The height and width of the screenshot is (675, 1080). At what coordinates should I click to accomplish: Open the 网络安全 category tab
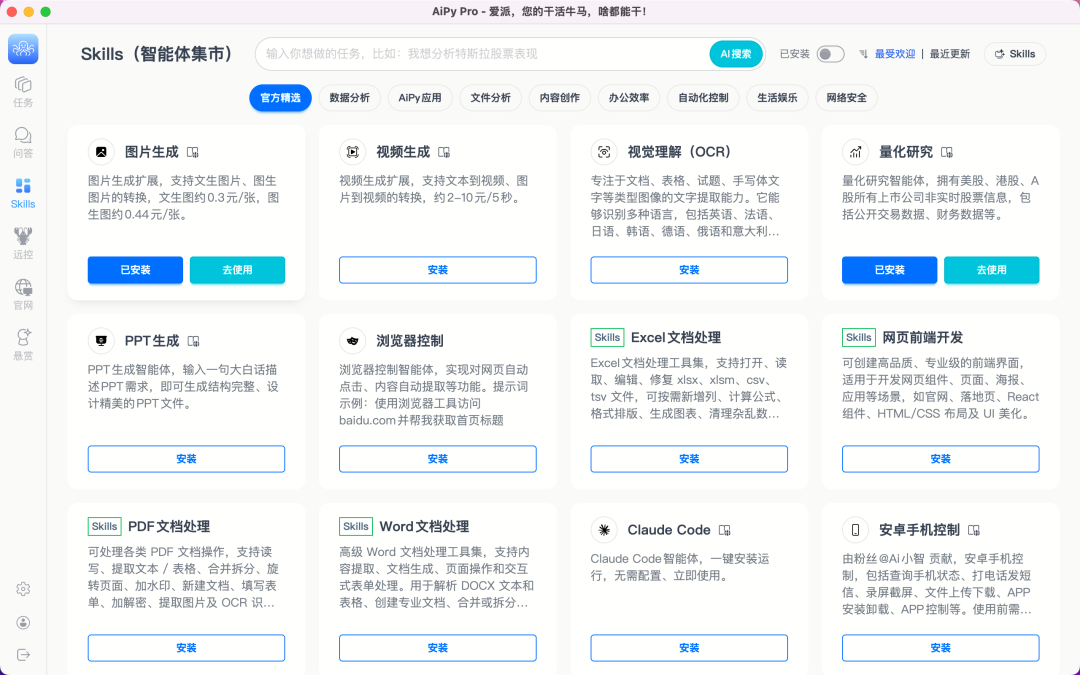846,98
